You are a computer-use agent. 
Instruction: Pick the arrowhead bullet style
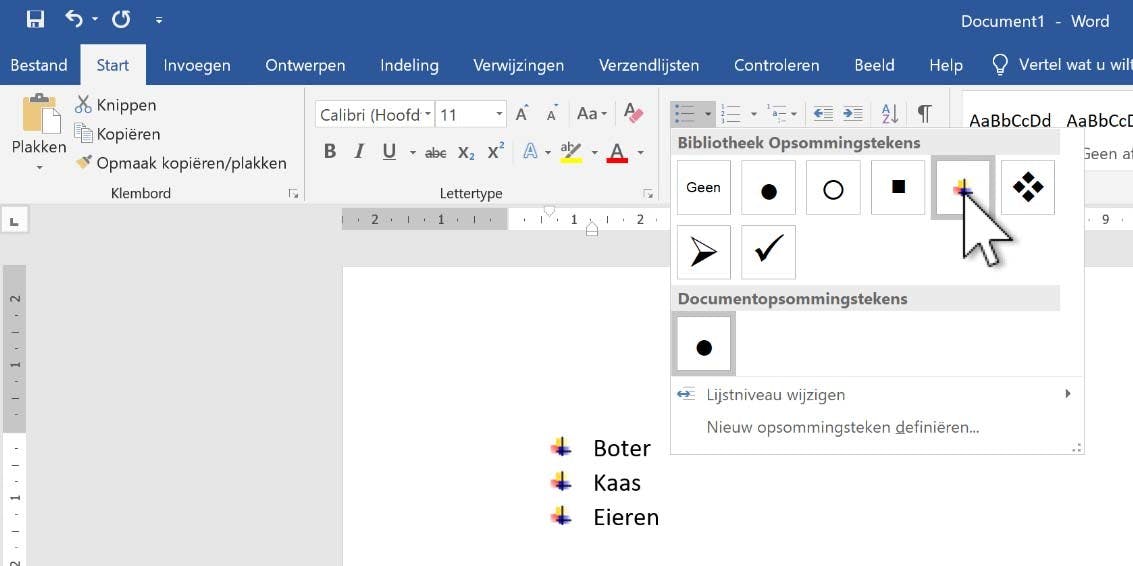pyautogui.click(x=703, y=252)
